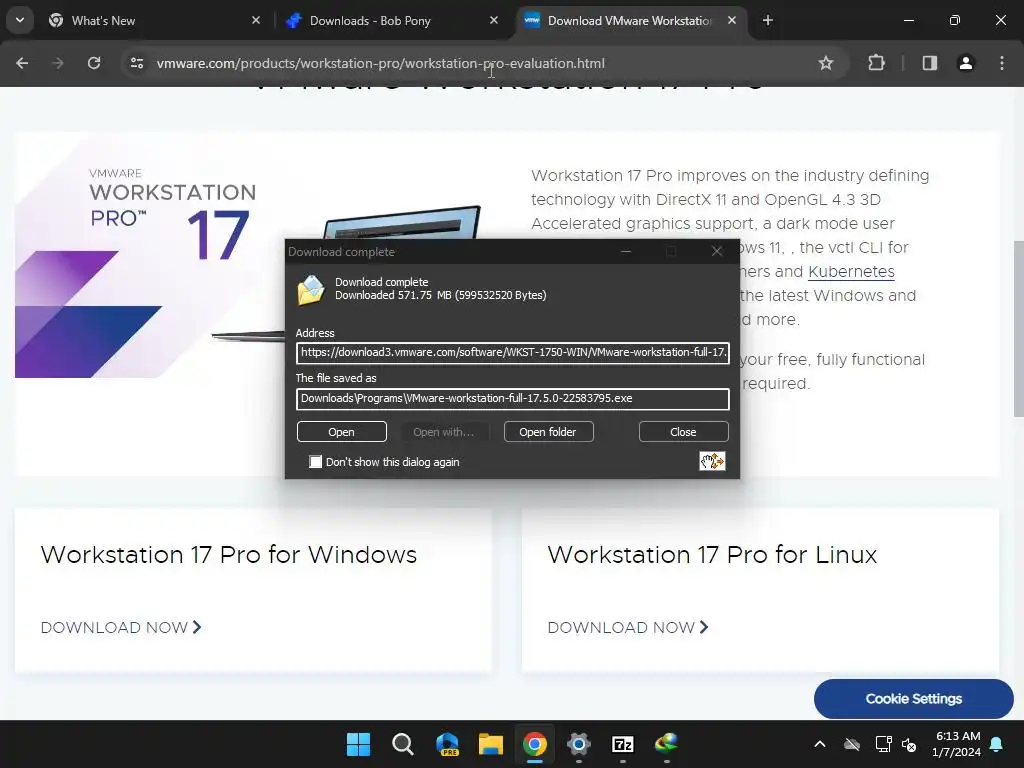The image size is (1024, 768).
Task: Open the clock showing 6:13 AM
Action: coord(957,744)
